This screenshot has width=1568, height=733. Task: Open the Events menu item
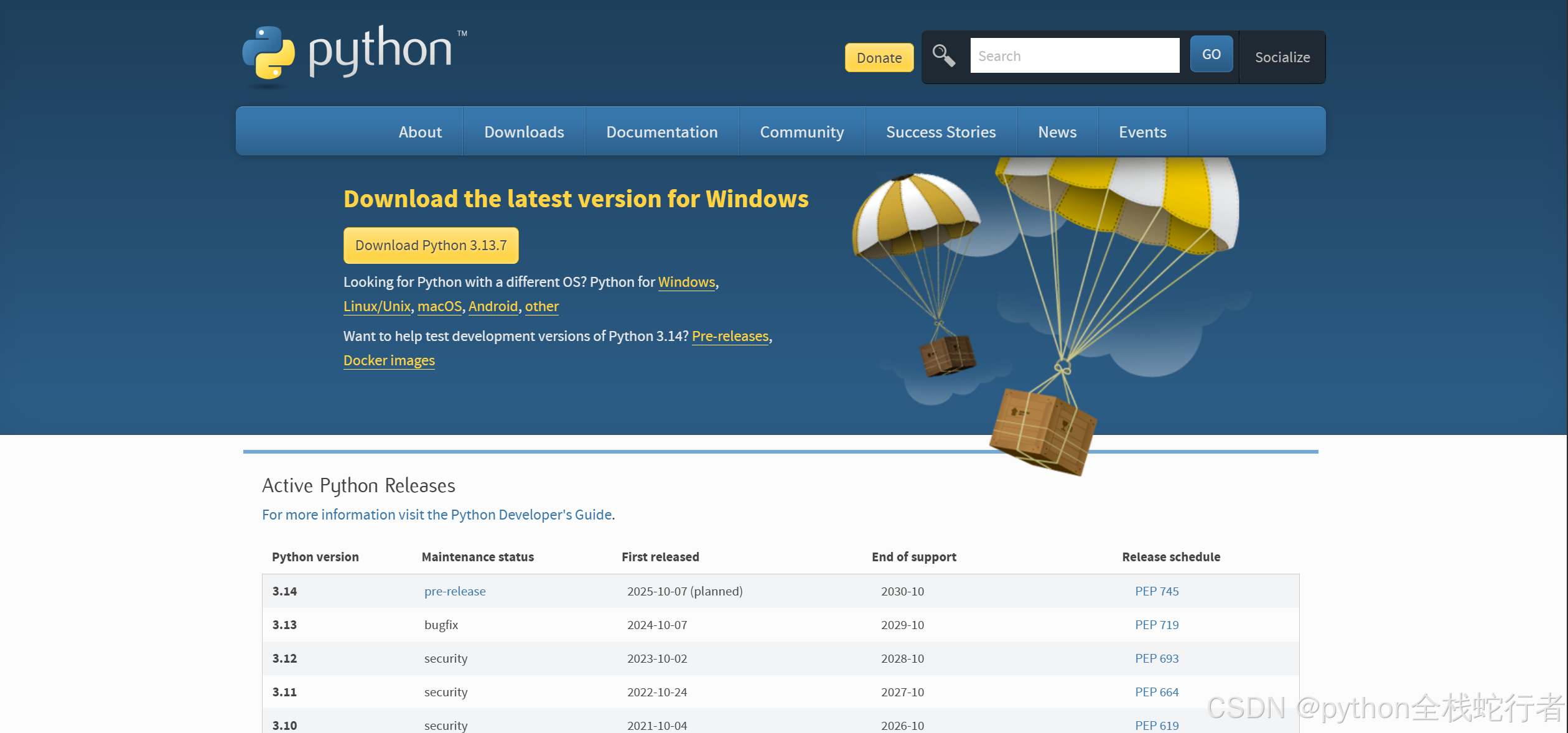pos(1142,132)
